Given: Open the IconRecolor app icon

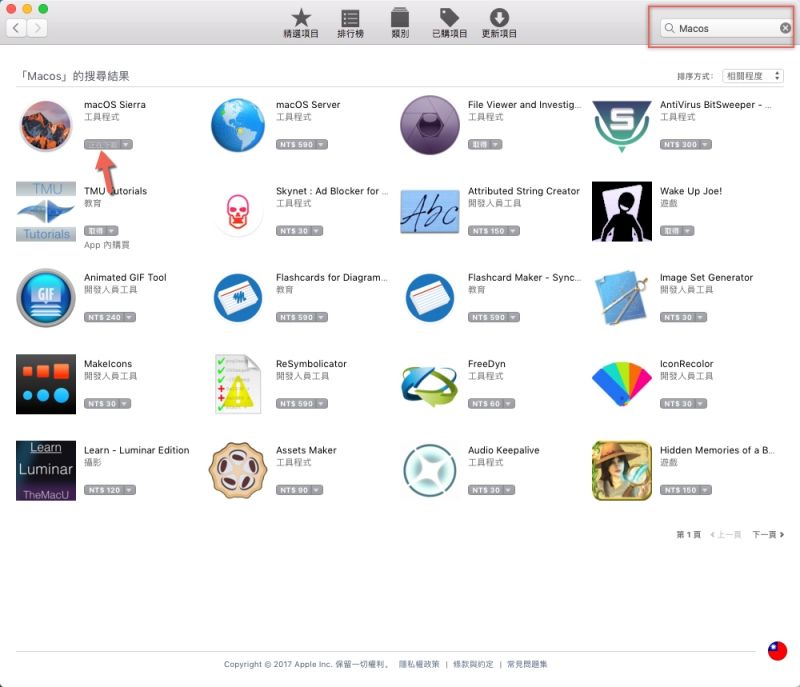Looking at the screenshot, I should click(x=621, y=384).
